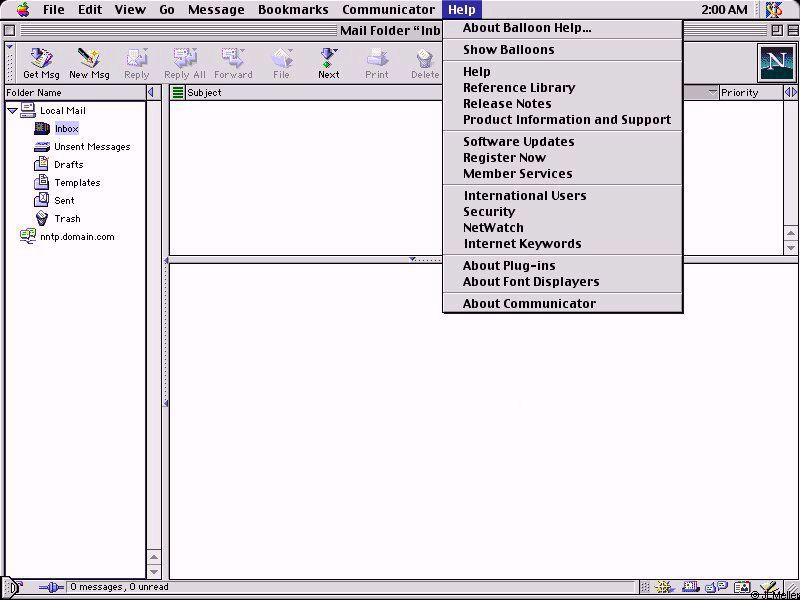Collapse the toolbar with its handle triangle
800x600 pixels.
coord(9,47)
